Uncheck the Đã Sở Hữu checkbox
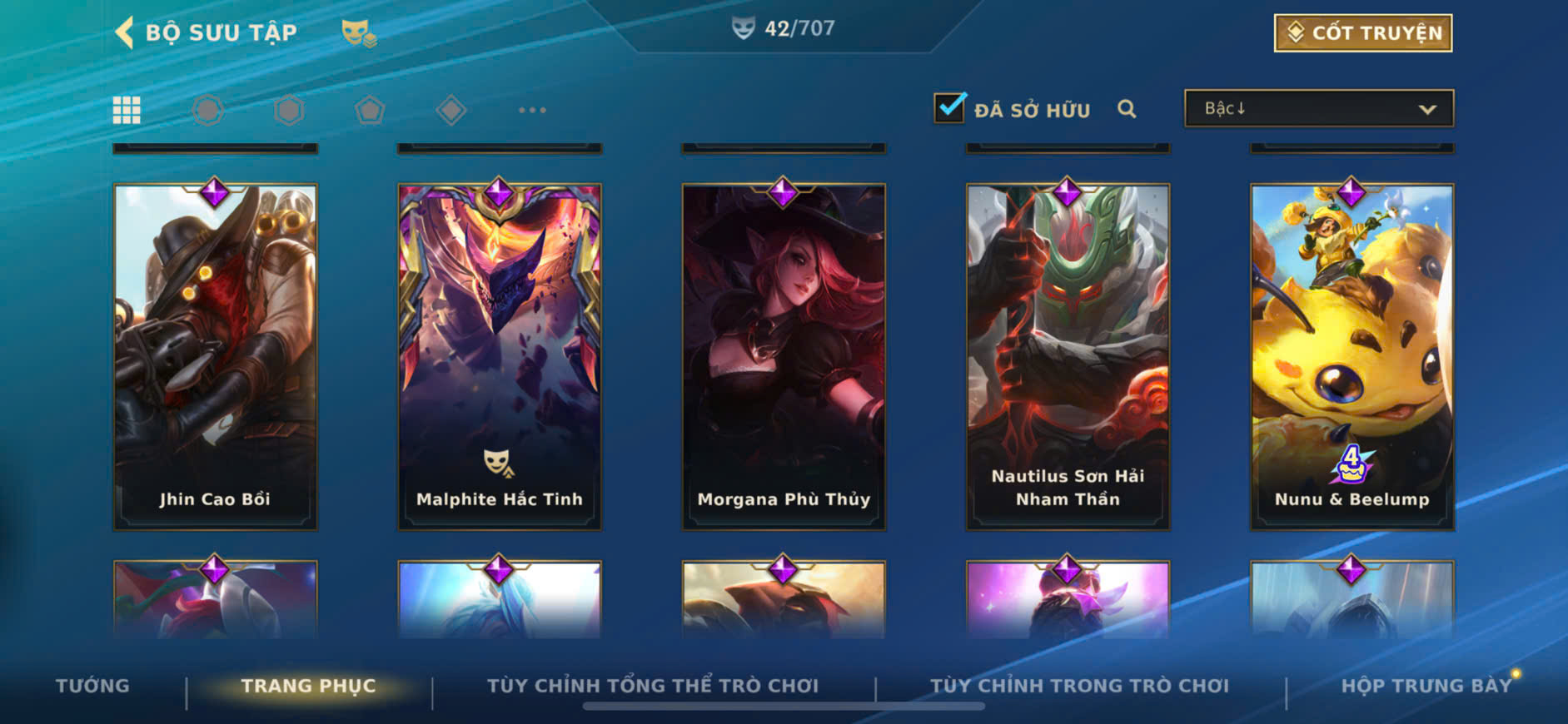1568x724 pixels. pos(950,108)
